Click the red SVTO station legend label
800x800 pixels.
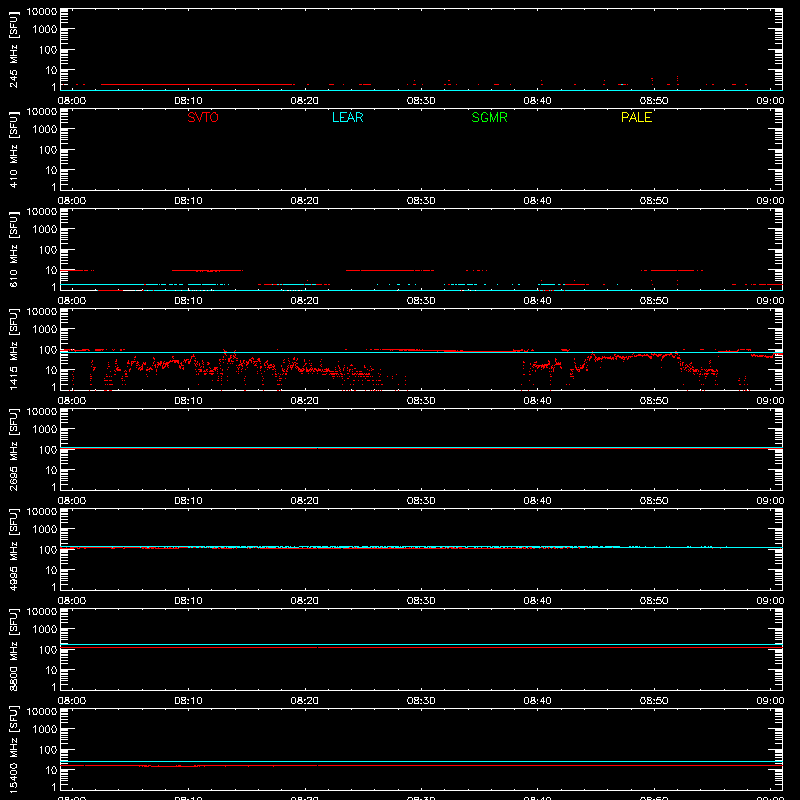coord(203,117)
